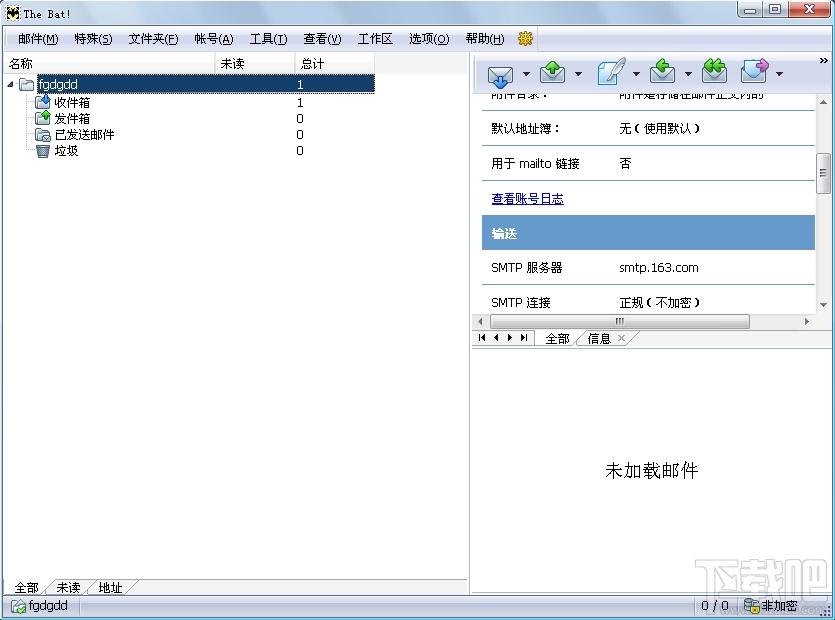Open the forward dropdown arrow
Image resolution: width=835 pixels, height=620 pixels.
pyautogui.click(x=780, y=74)
